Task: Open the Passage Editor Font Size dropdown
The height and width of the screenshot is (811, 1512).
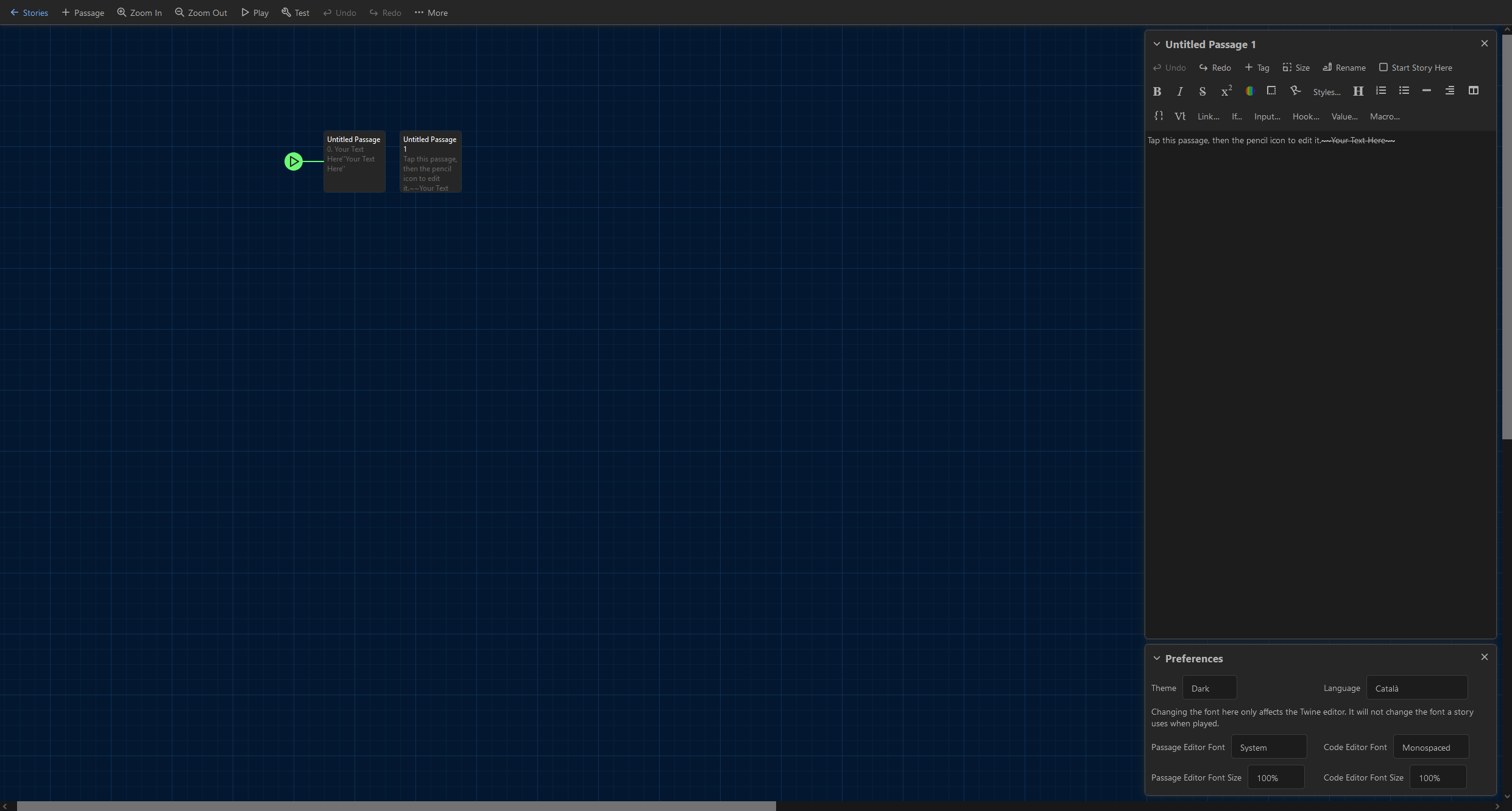Action: pyautogui.click(x=1276, y=777)
